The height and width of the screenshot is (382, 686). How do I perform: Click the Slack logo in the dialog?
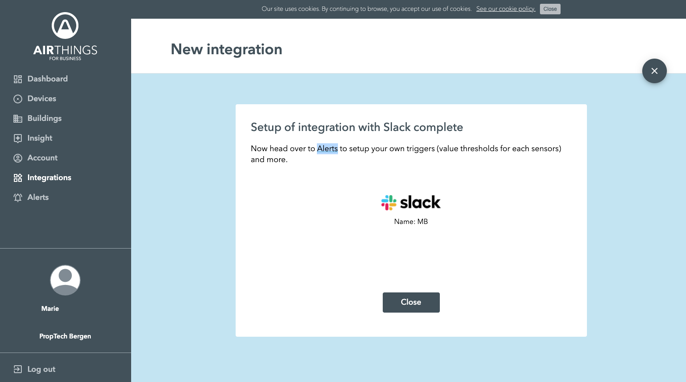[x=411, y=202]
